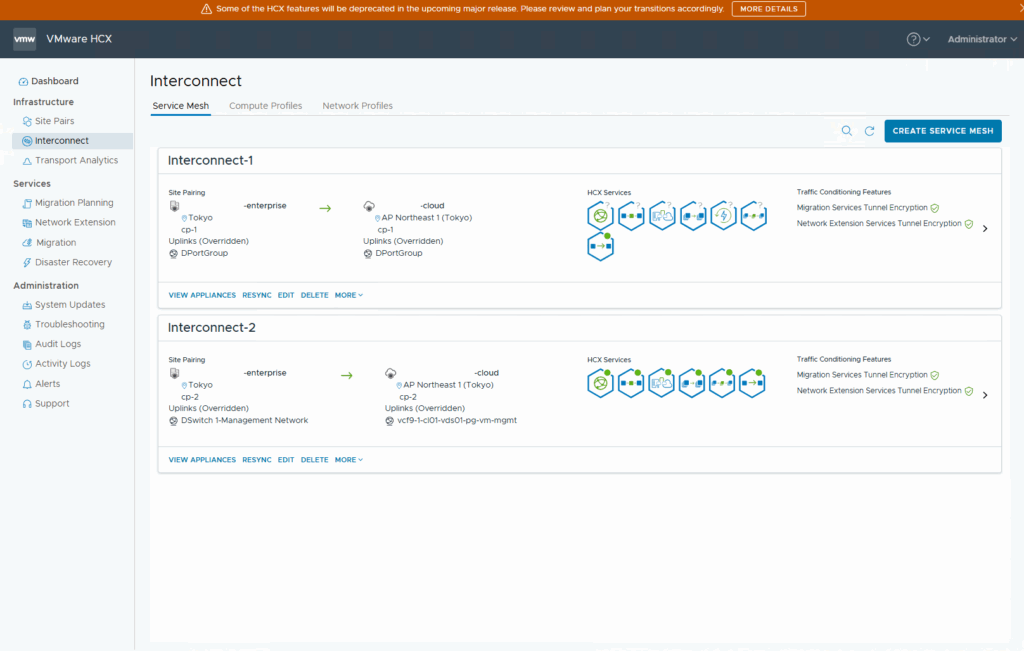The width and height of the screenshot is (1024, 651).
Task: Click the Dashboard icon in sidebar
Action: click(23, 81)
